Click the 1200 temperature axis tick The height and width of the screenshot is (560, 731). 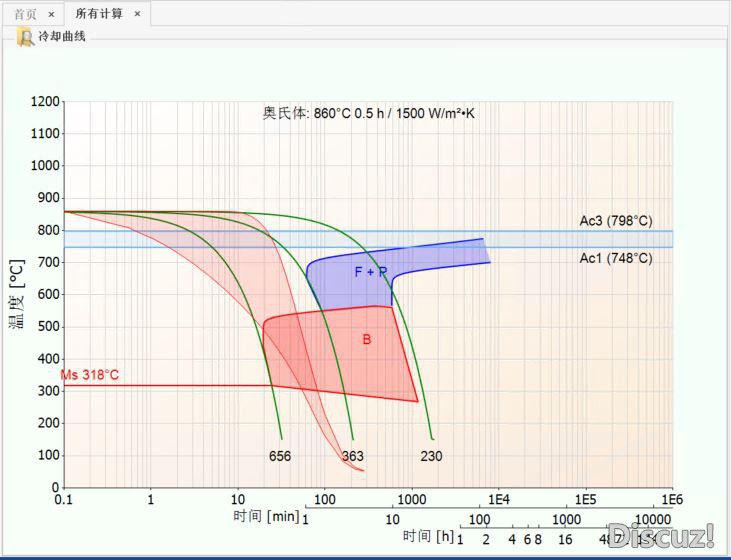click(45, 101)
